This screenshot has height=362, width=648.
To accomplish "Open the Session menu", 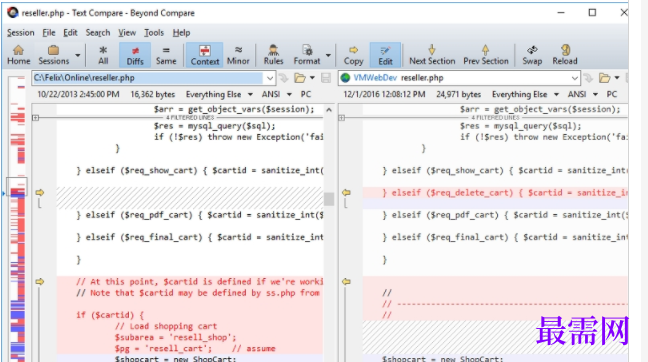I will (20, 33).
